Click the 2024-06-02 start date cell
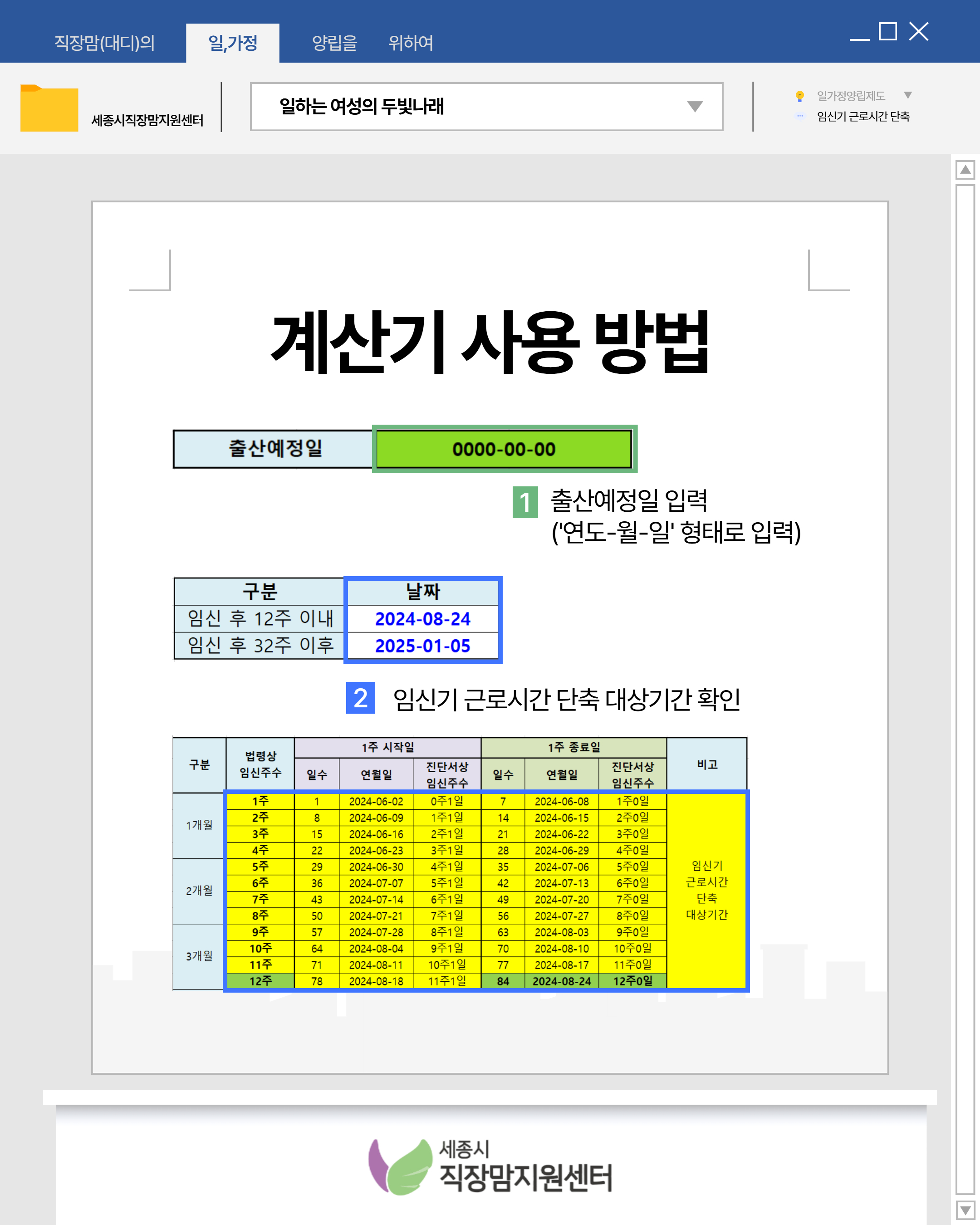This screenshot has height=1225, width=980. point(376,801)
